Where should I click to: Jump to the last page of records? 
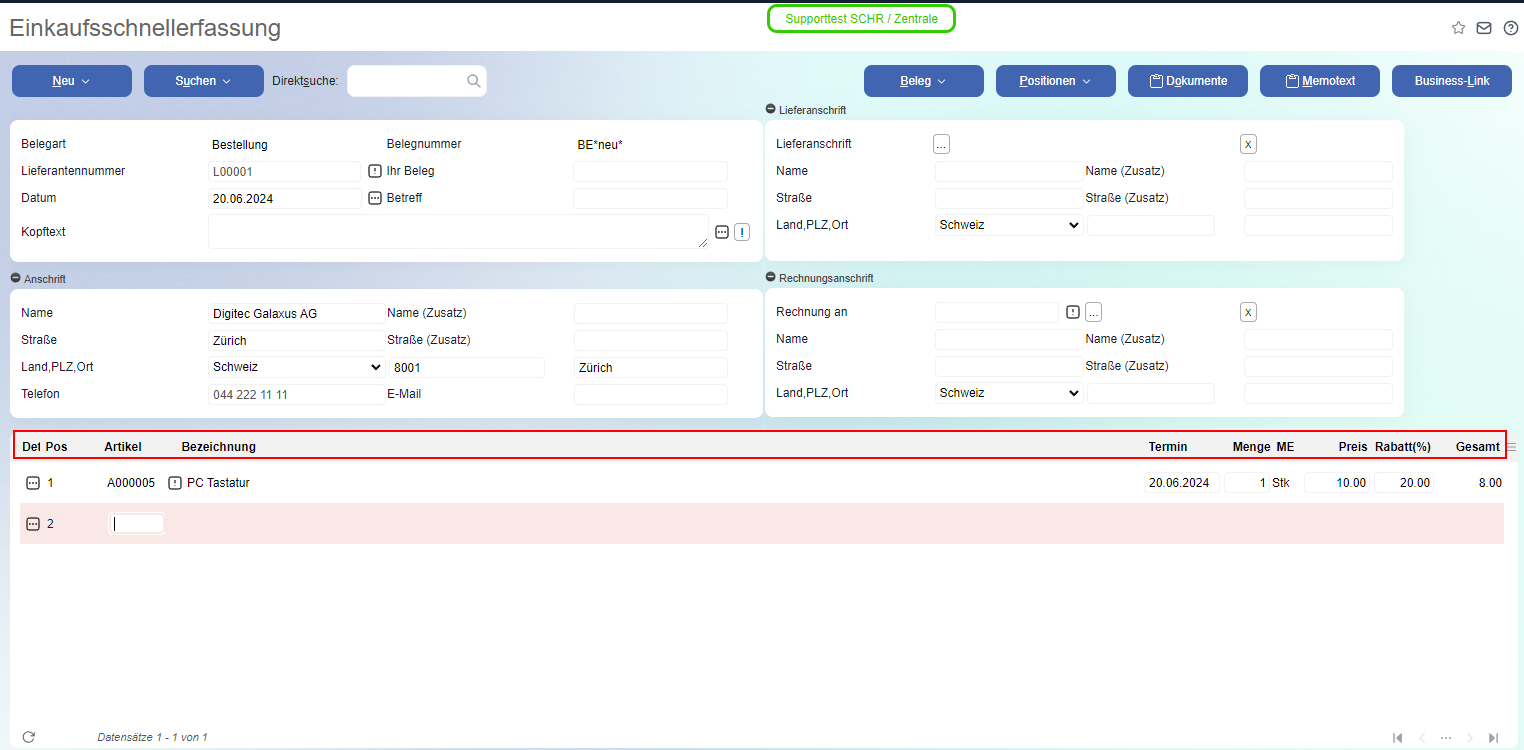point(1494,738)
